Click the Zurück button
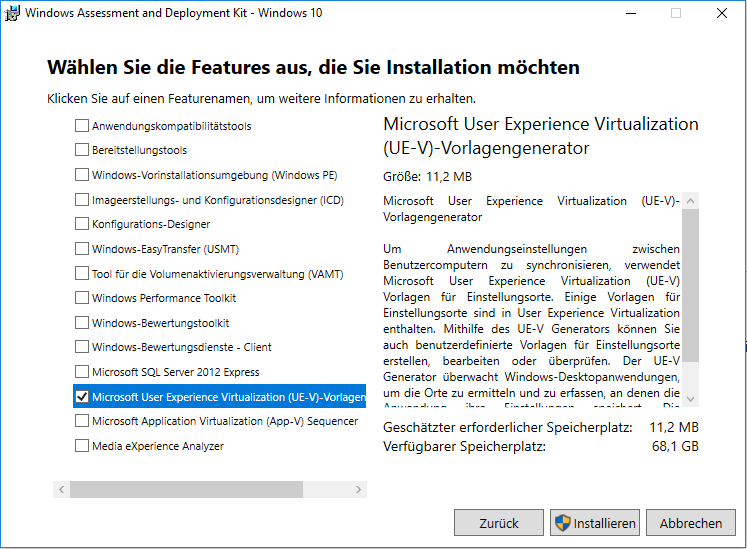Image resolution: width=747 pixels, height=549 pixels. [x=499, y=523]
